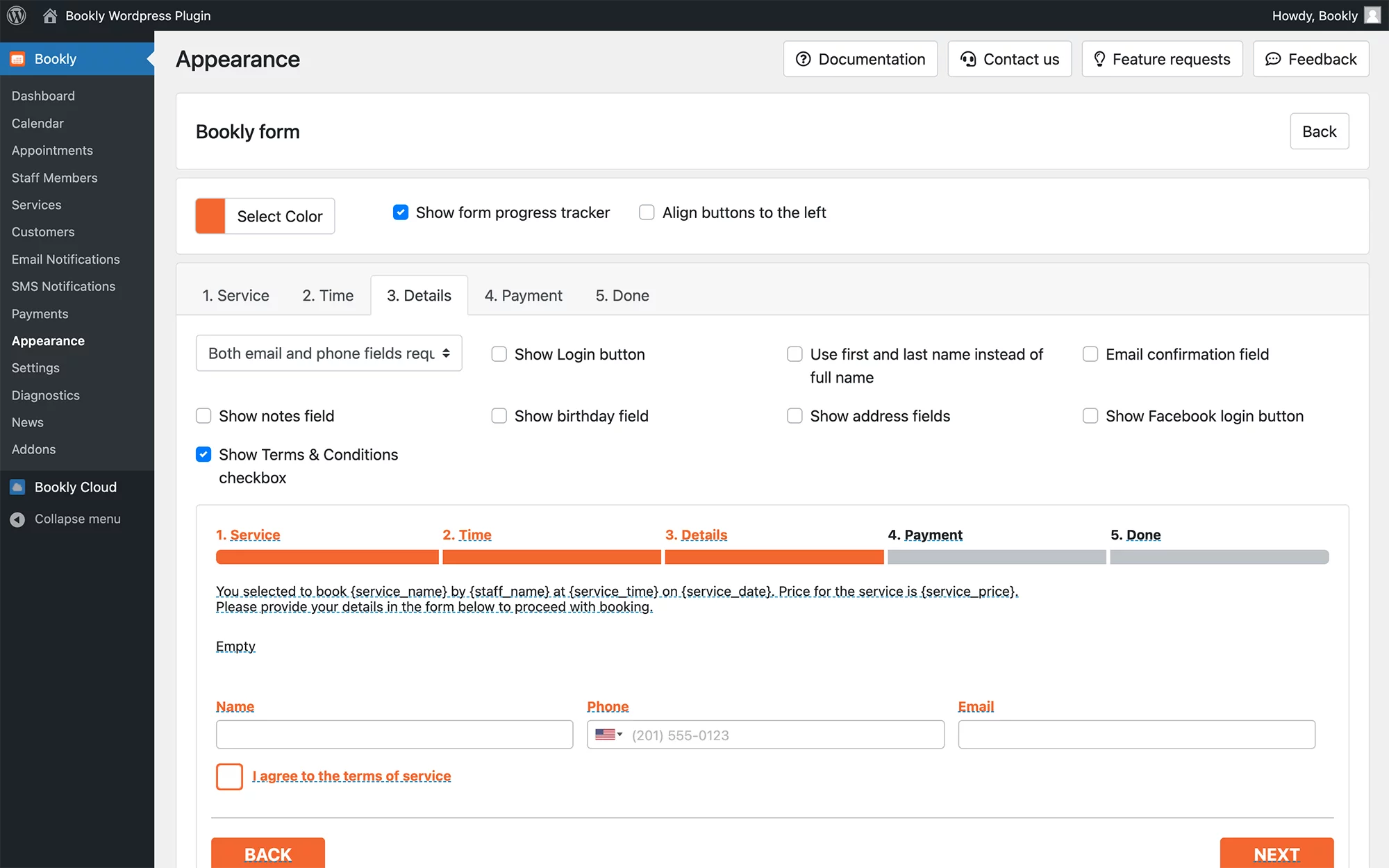Click the Phone input field

765,735
